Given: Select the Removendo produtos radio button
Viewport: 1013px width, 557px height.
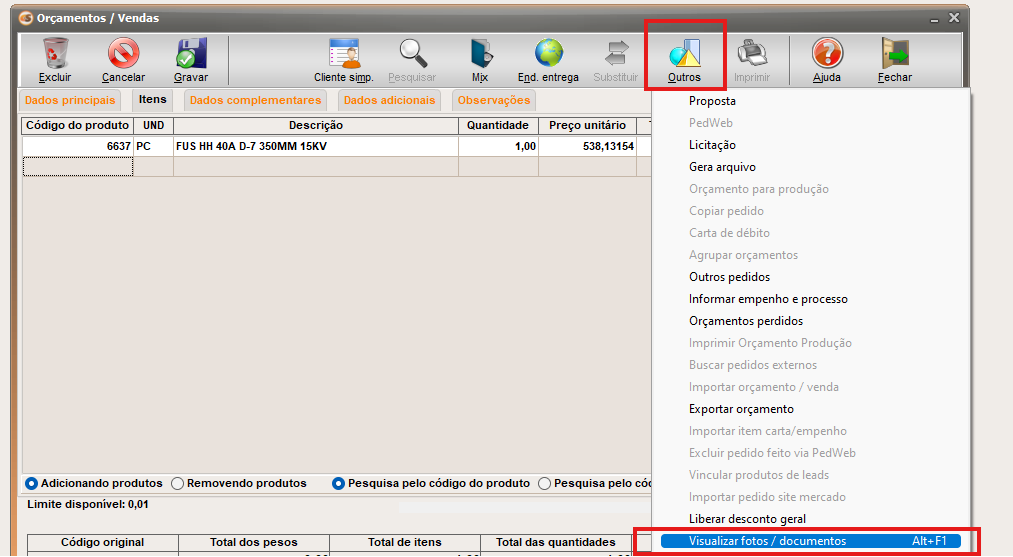Looking at the screenshot, I should (178, 483).
